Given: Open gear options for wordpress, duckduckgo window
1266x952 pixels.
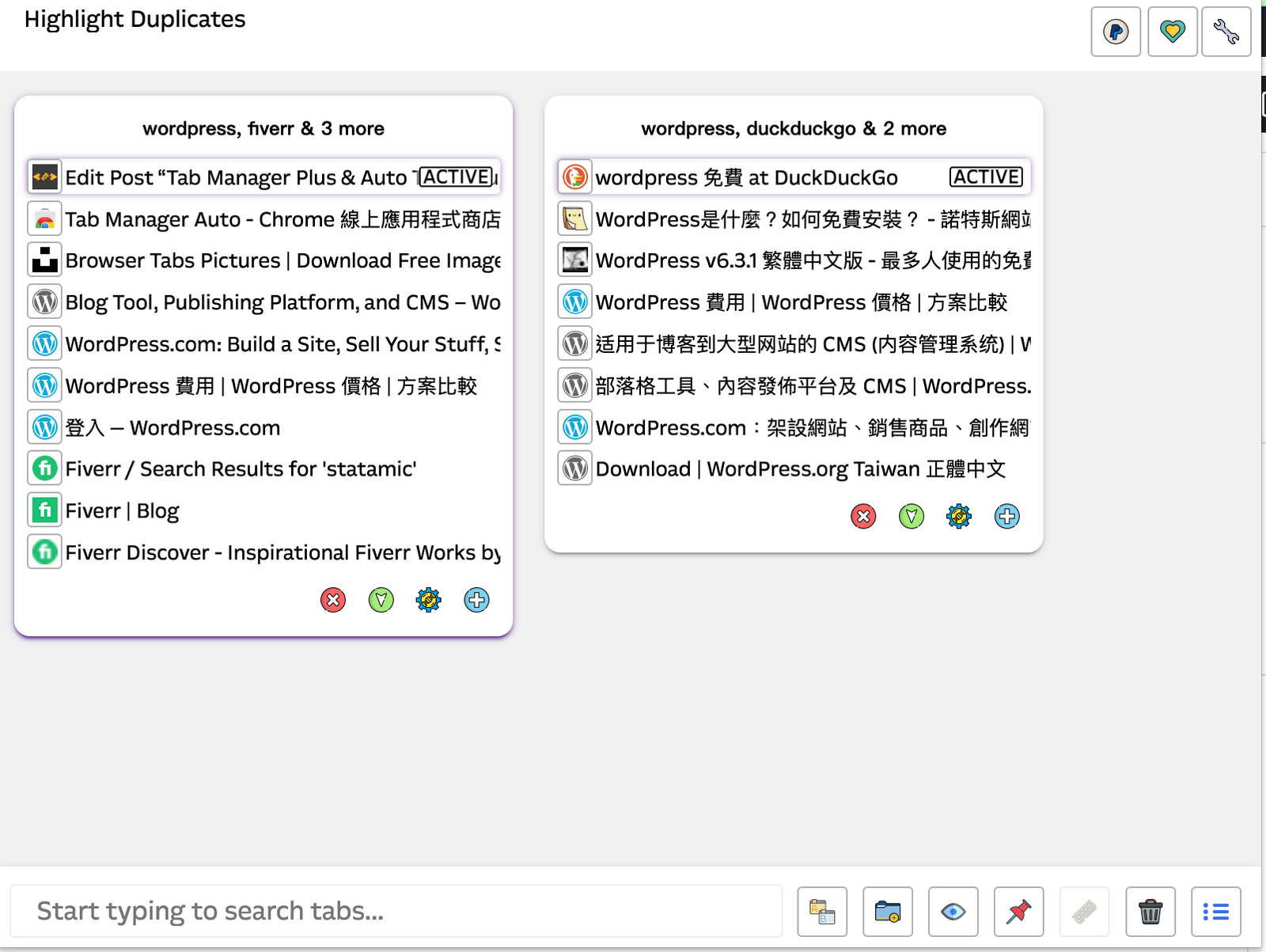Looking at the screenshot, I should click(959, 517).
